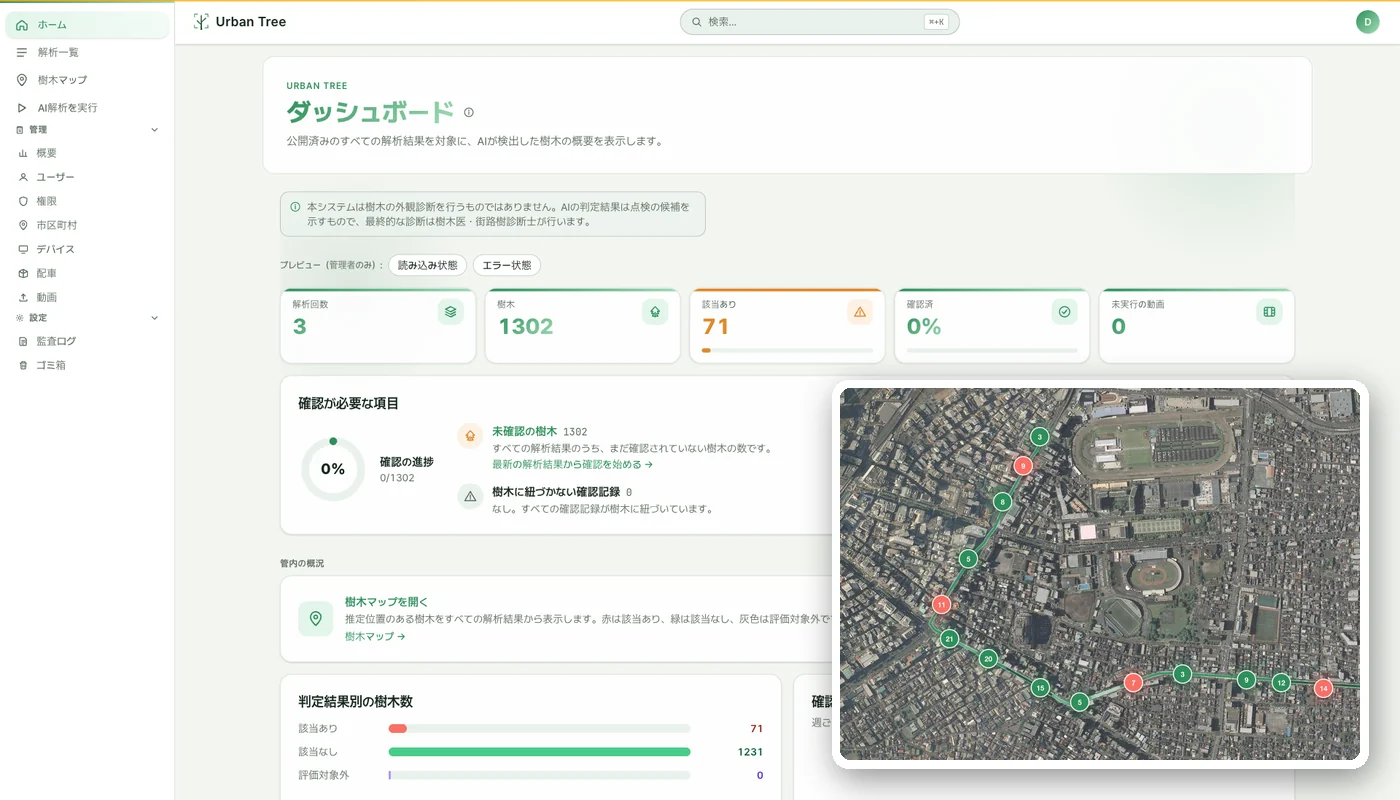Click the 0/1302 progress count

[x=397, y=478]
